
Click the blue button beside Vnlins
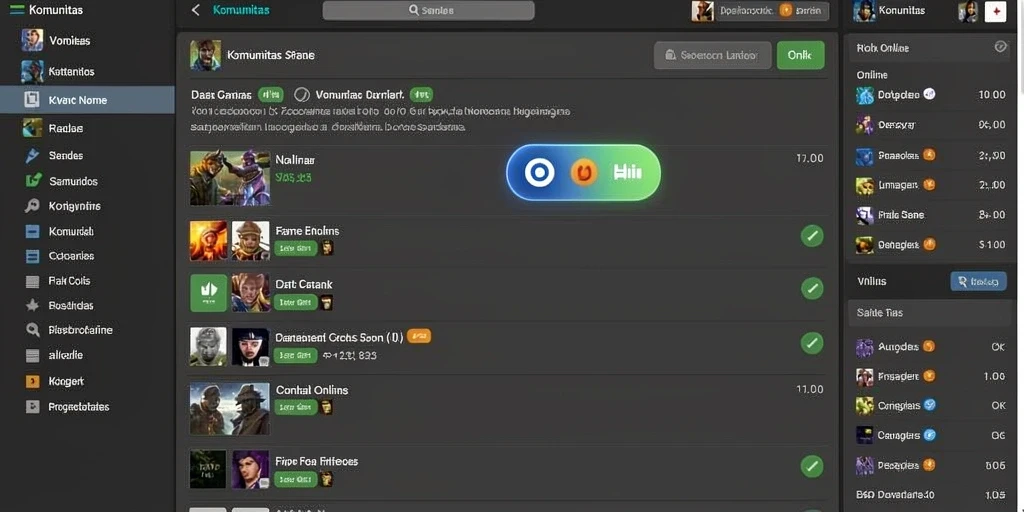[978, 281]
